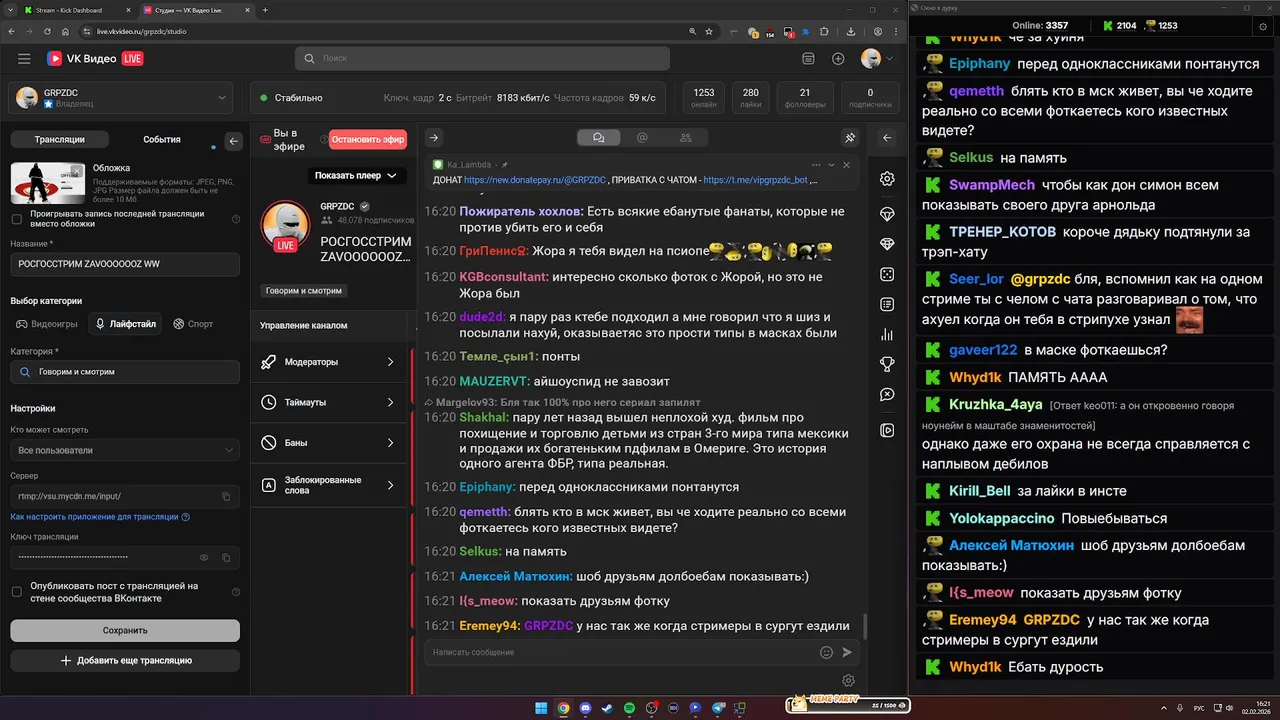Click the parachute drop icon in sidebar
The image size is (1280, 720).
pos(887,214)
